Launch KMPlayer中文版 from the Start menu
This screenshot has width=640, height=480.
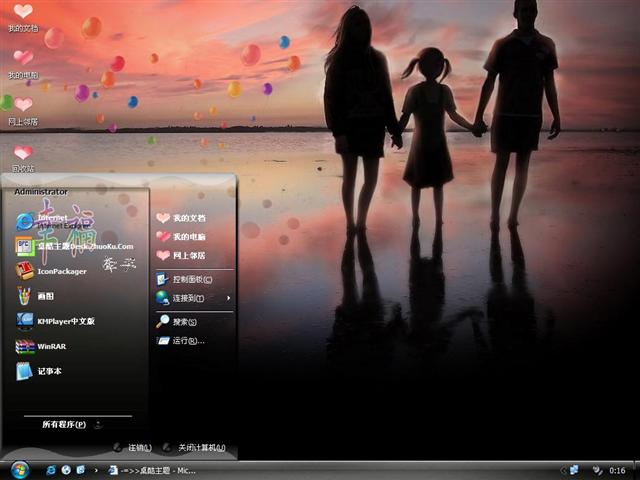(56, 321)
